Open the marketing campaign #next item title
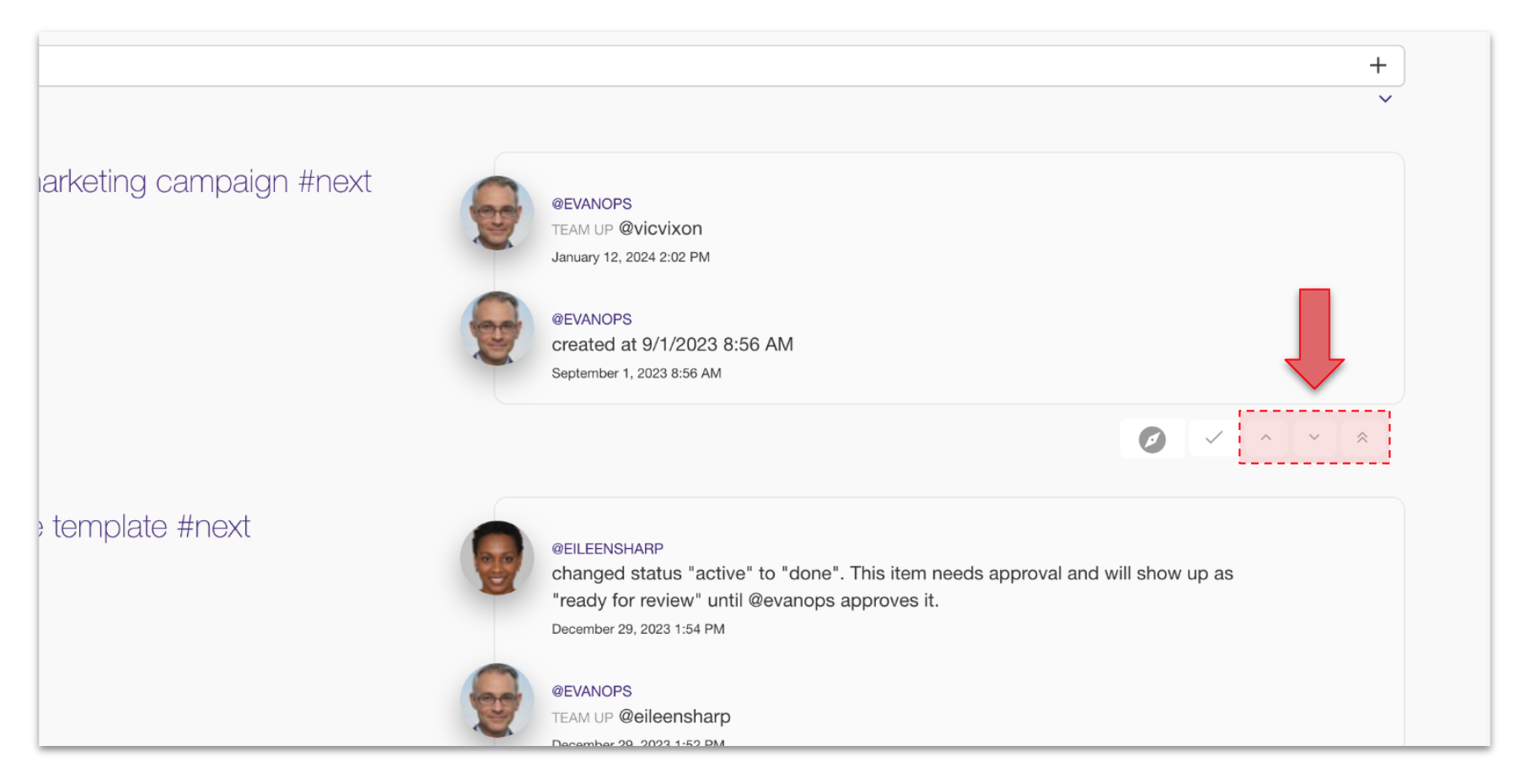Image resolution: width=1531 pixels, height=784 pixels. tap(207, 182)
